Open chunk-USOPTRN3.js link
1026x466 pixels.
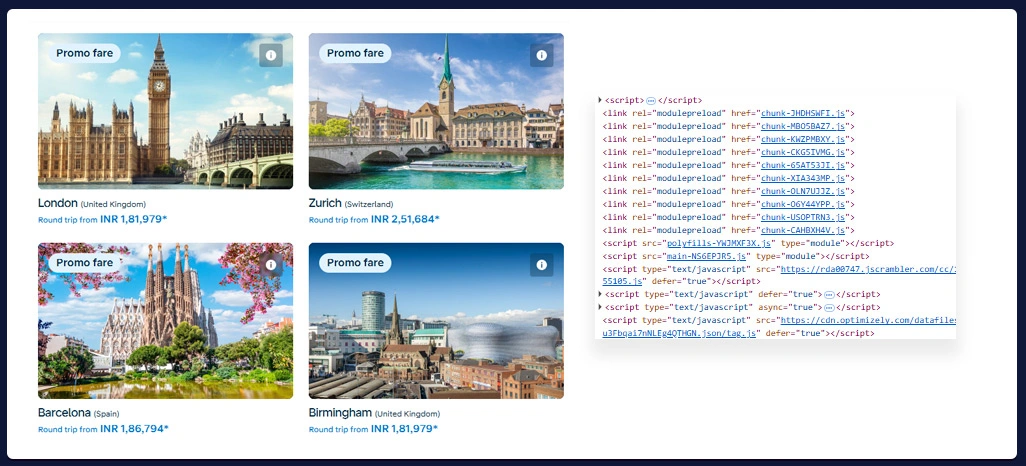[x=803, y=217]
